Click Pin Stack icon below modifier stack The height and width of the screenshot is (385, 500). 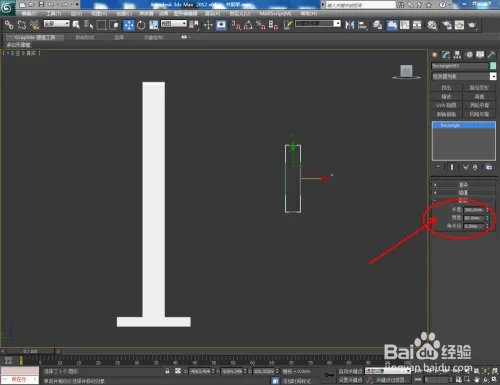438,167
